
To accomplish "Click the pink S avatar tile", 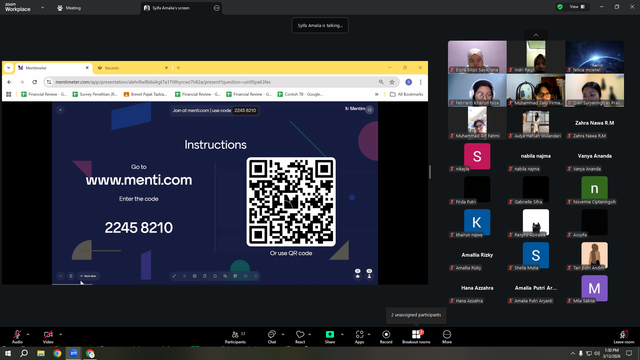I will [477, 156].
